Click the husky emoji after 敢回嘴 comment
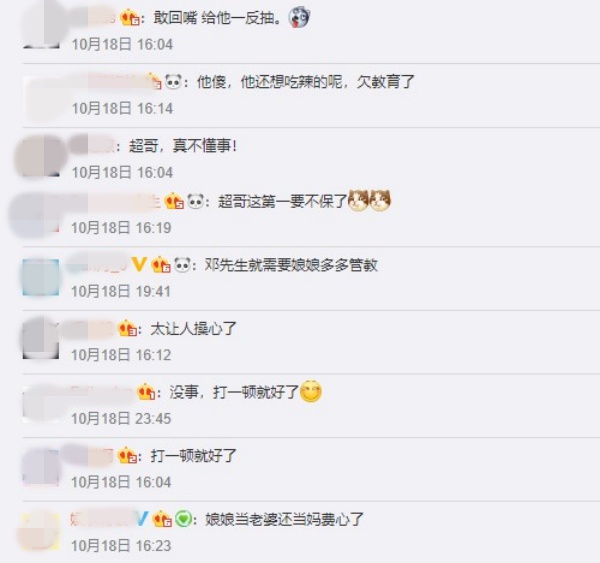The height and width of the screenshot is (563, 600). point(299,18)
